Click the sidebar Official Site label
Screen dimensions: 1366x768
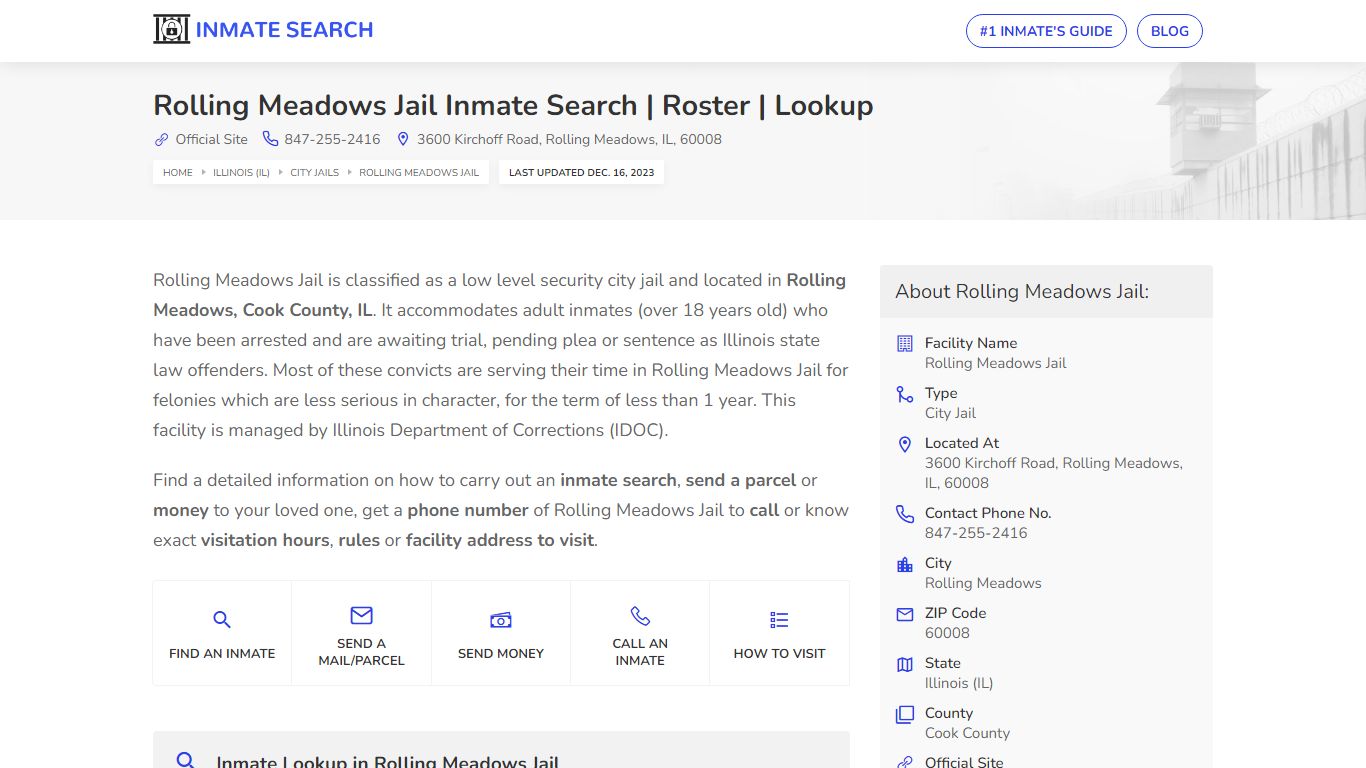click(x=964, y=762)
